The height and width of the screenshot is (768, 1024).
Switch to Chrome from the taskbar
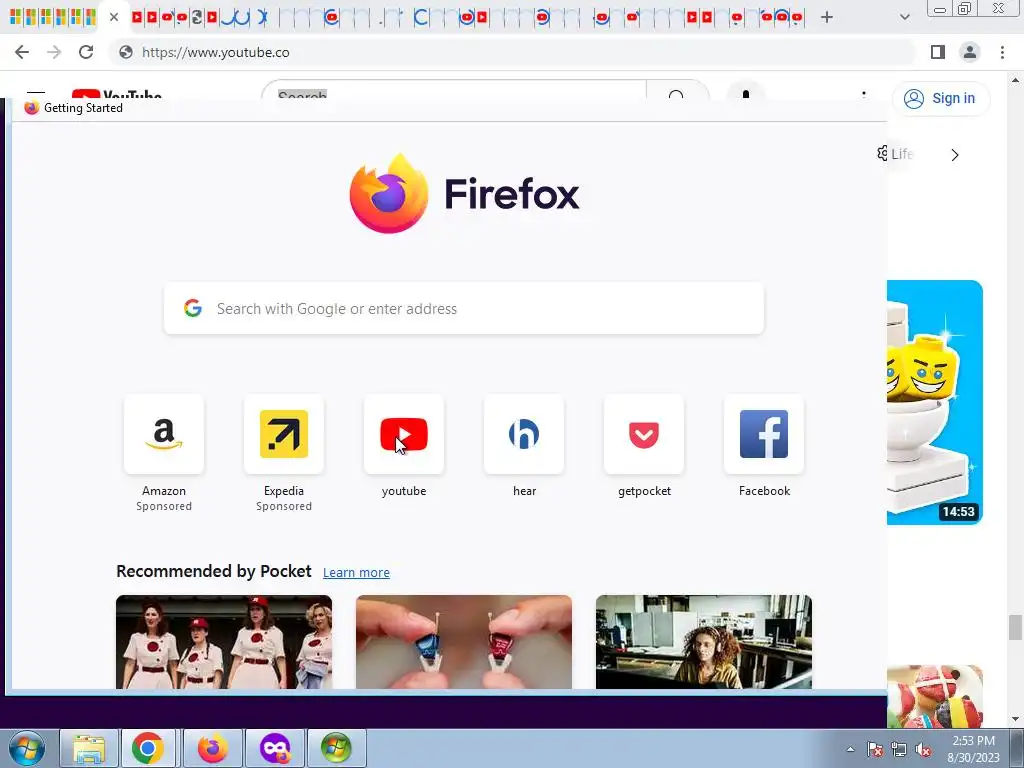(x=148, y=748)
